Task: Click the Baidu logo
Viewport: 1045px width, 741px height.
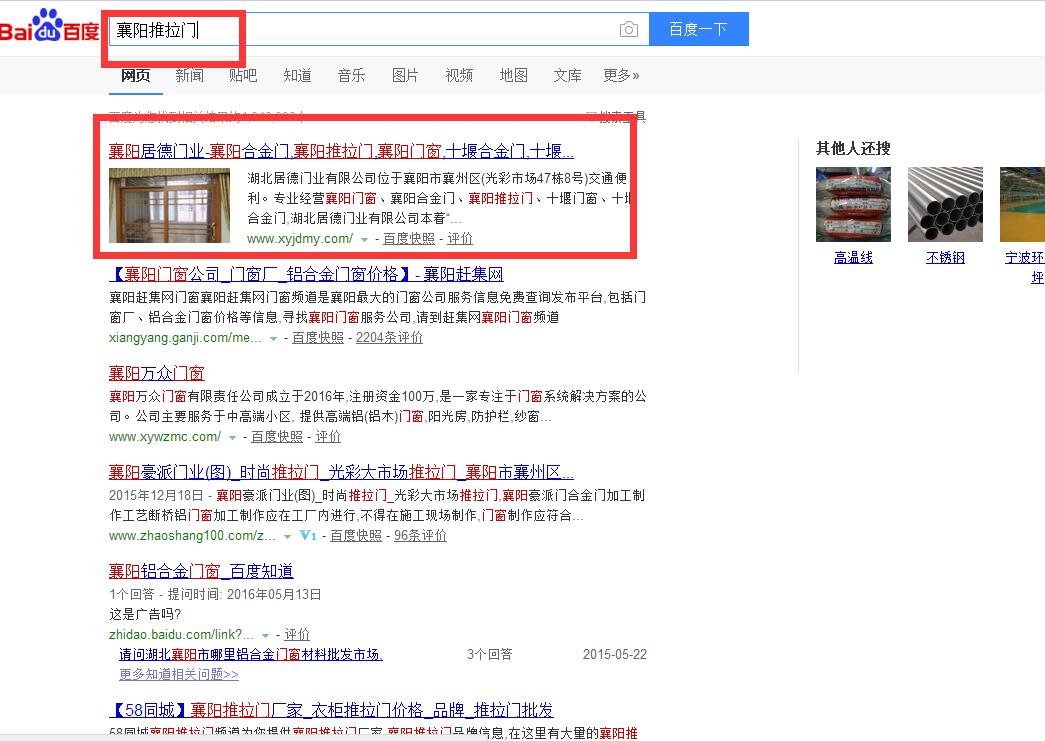Action: (49, 27)
